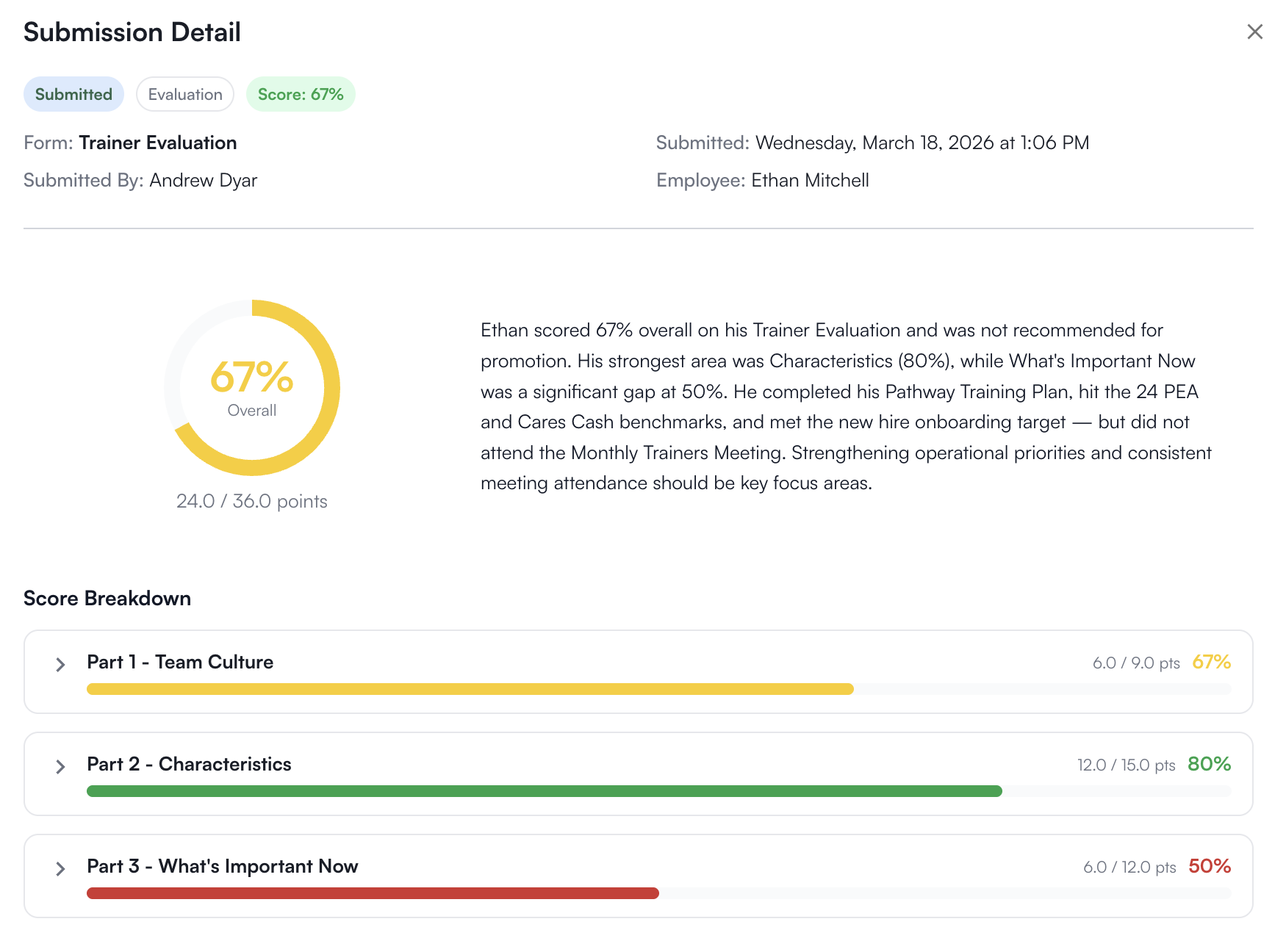Viewport: 1286px width, 952px height.
Task: Click employee name Ethan Mitchell
Action: (x=810, y=180)
